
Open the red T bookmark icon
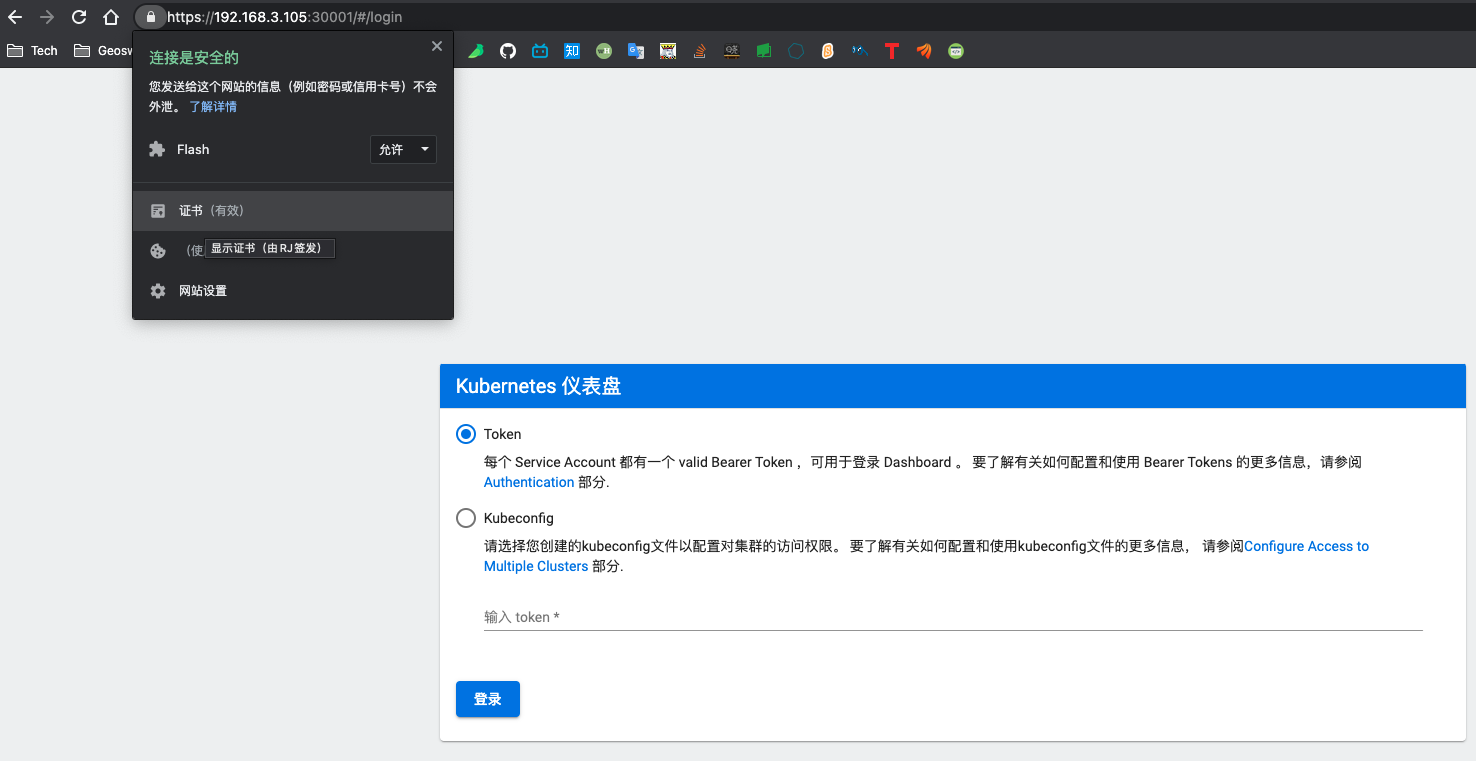[x=892, y=51]
